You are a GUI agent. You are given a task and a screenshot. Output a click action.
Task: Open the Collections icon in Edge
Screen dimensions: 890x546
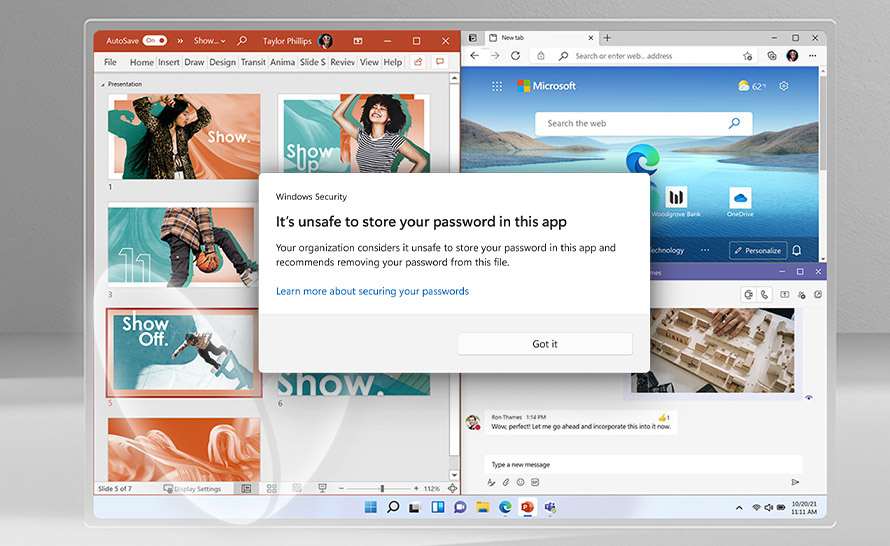772,56
